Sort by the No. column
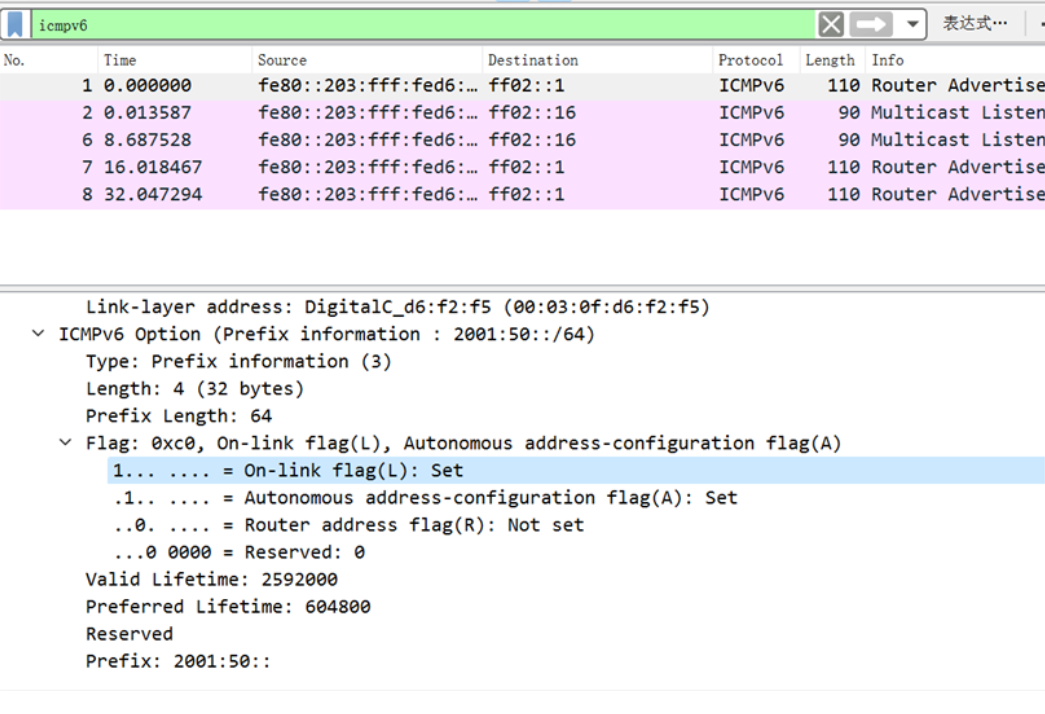 (x=14, y=60)
